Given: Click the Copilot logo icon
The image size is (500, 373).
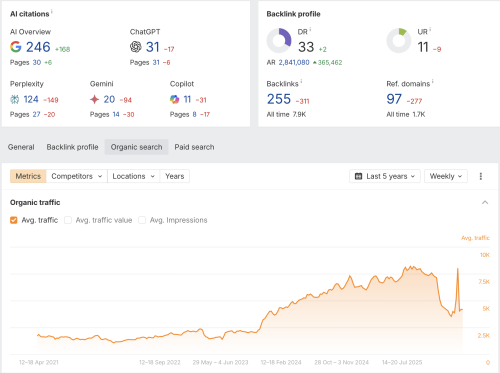Looking at the screenshot, I should pos(174,99).
